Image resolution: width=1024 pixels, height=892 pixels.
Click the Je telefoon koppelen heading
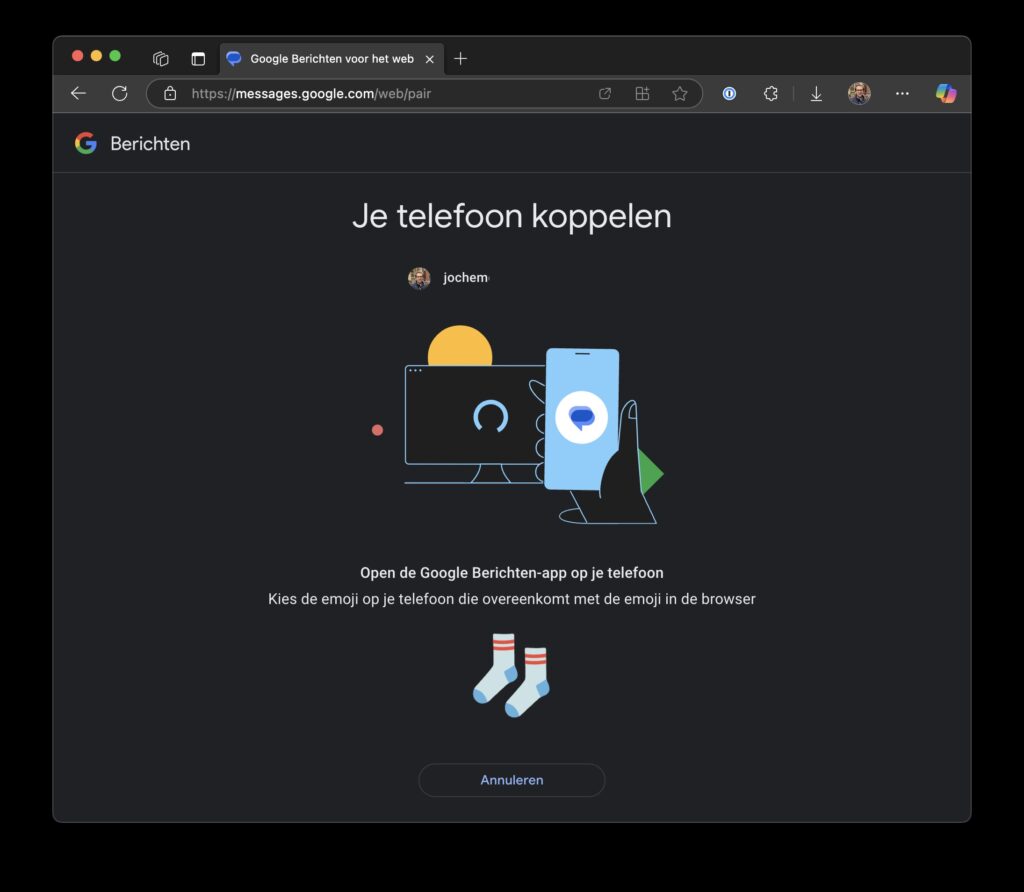coord(512,216)
